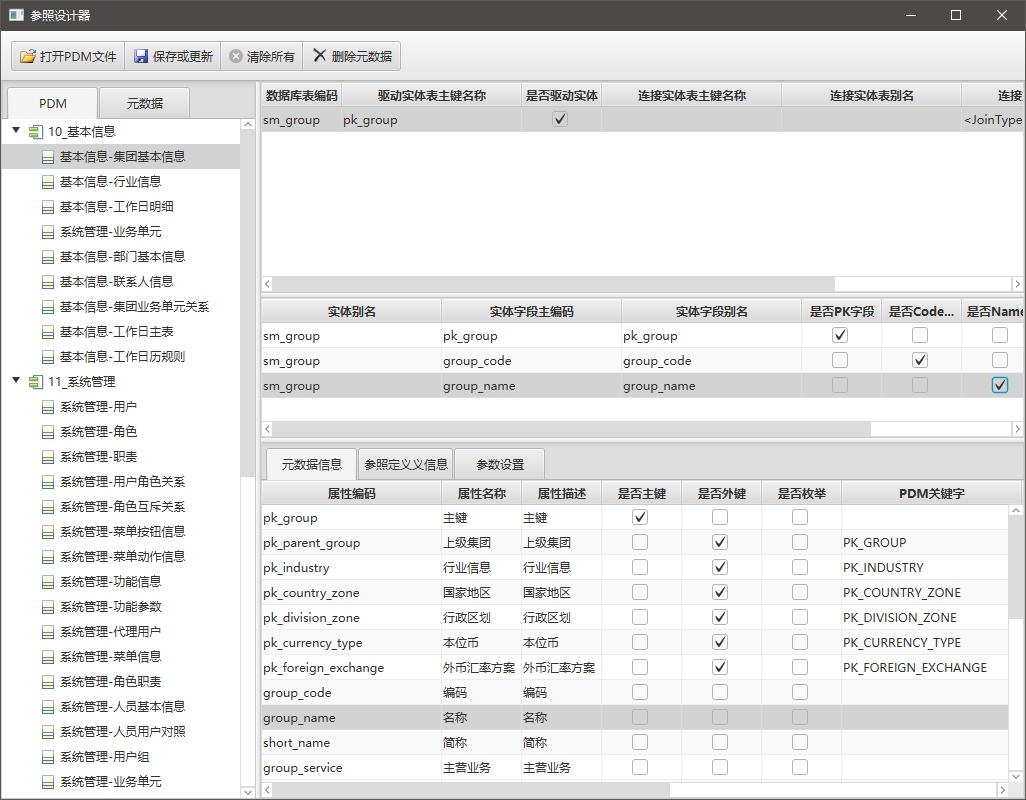
Task: Click the top table horizontal scrollbar thumb
Action: [x=554, y=284]
